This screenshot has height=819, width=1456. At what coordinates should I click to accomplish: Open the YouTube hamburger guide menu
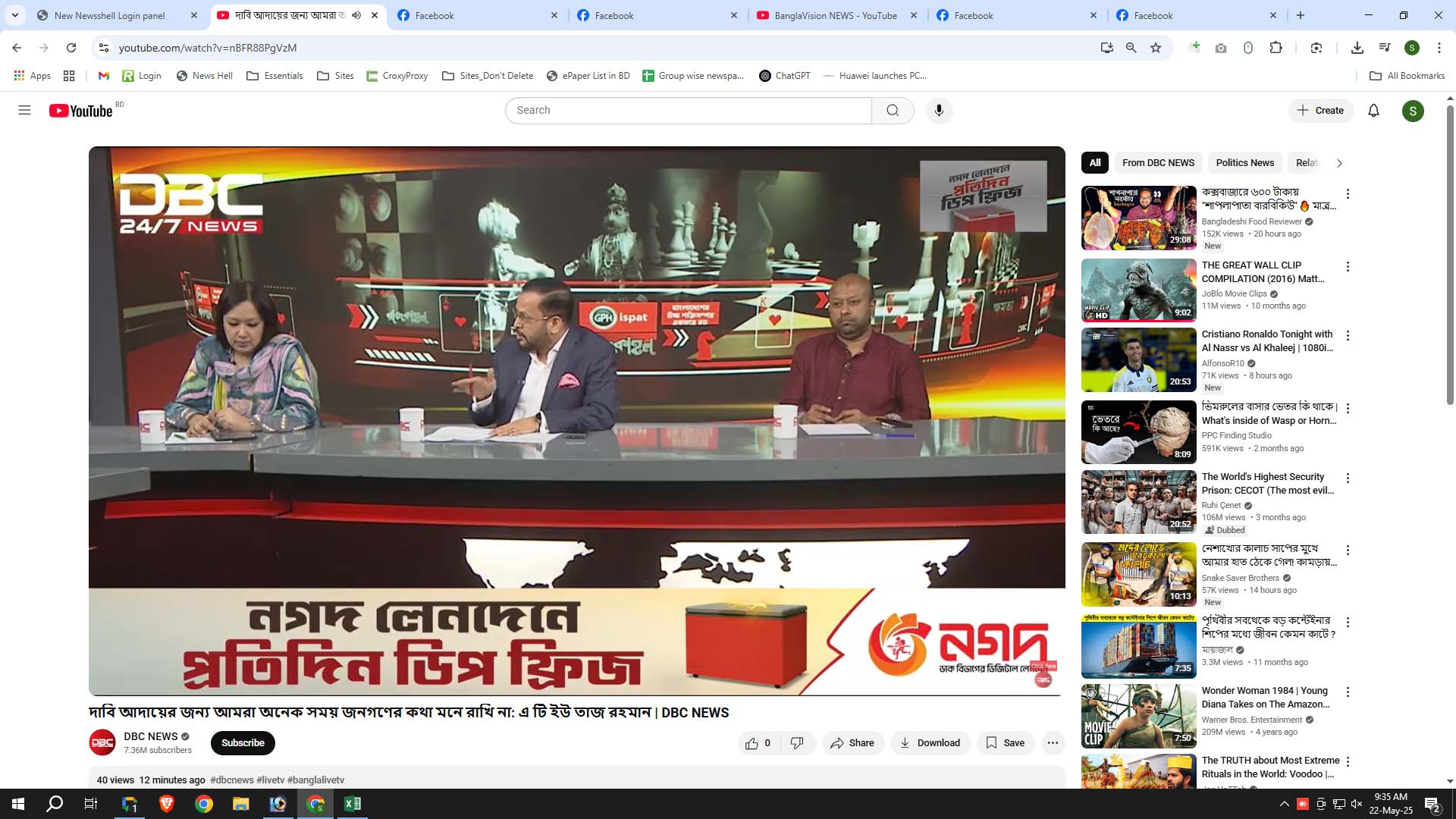24,111
